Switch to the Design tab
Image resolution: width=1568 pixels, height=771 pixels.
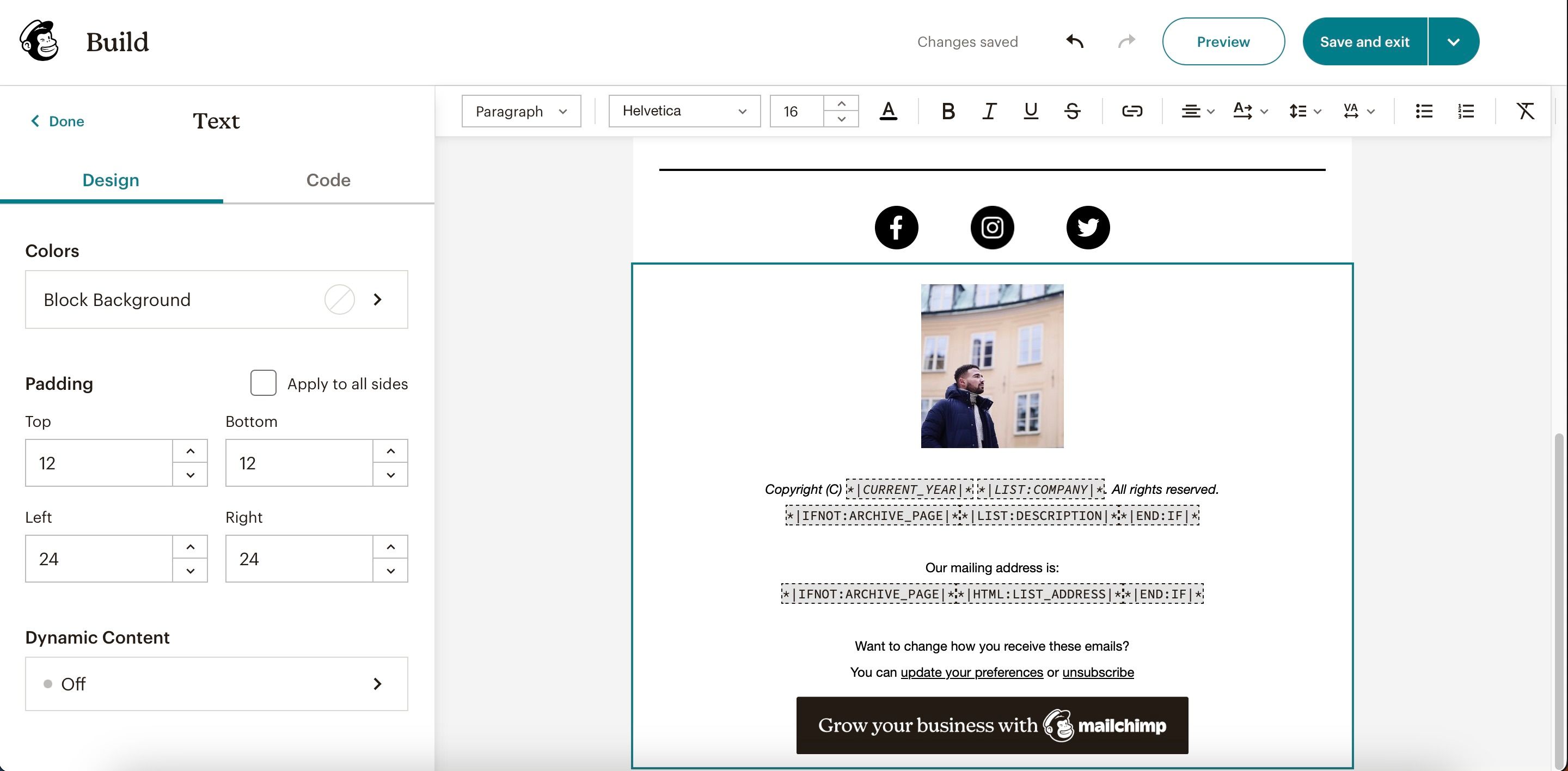click(x=110, y=180)
